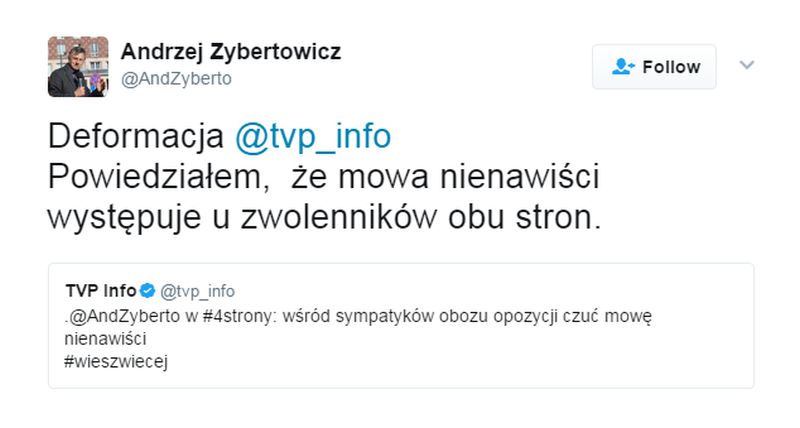Click the line "występuje u zwolenników obu stron"
Image resolution: width=800 pixels, height=428 pixels.
[x=325, y=217]
